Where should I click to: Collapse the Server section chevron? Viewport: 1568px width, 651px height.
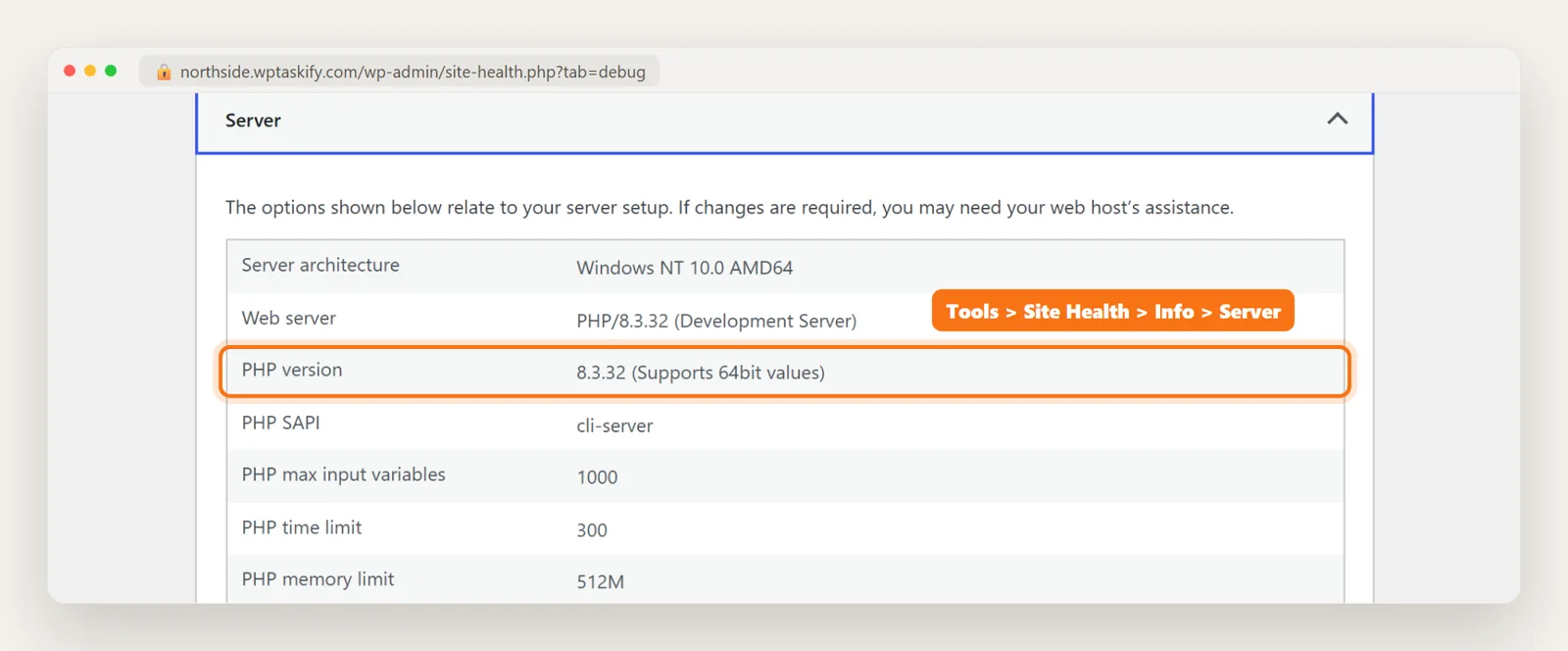click(x=1337, y=119)
